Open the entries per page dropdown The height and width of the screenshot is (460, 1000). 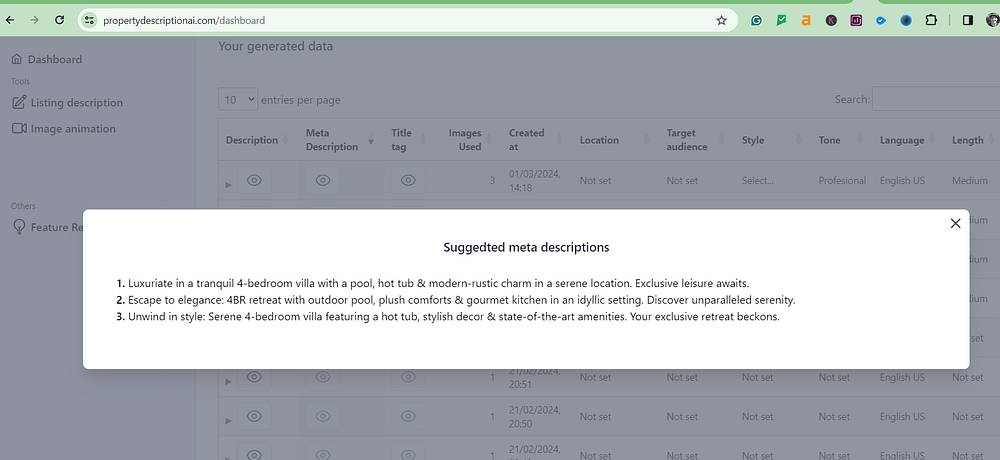237,100
